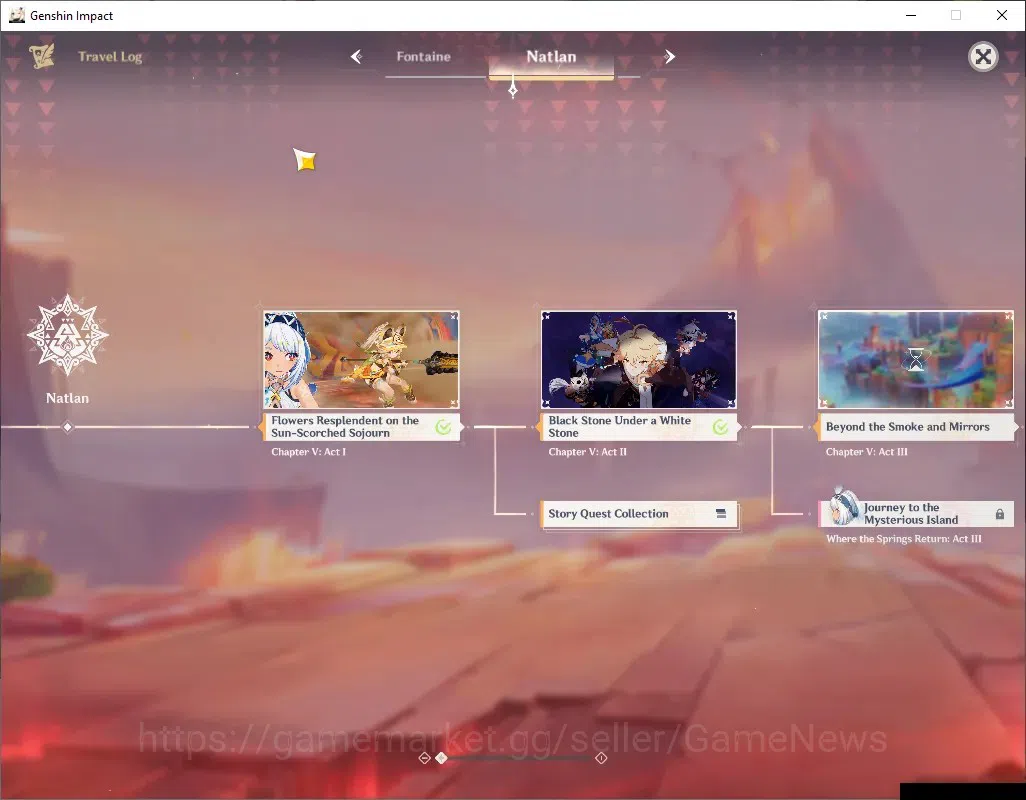Open the Flowers Resplendent Act I thumbnail
Screen dimensions: 1026x800
pyautogui.click(x=361, y=360)
